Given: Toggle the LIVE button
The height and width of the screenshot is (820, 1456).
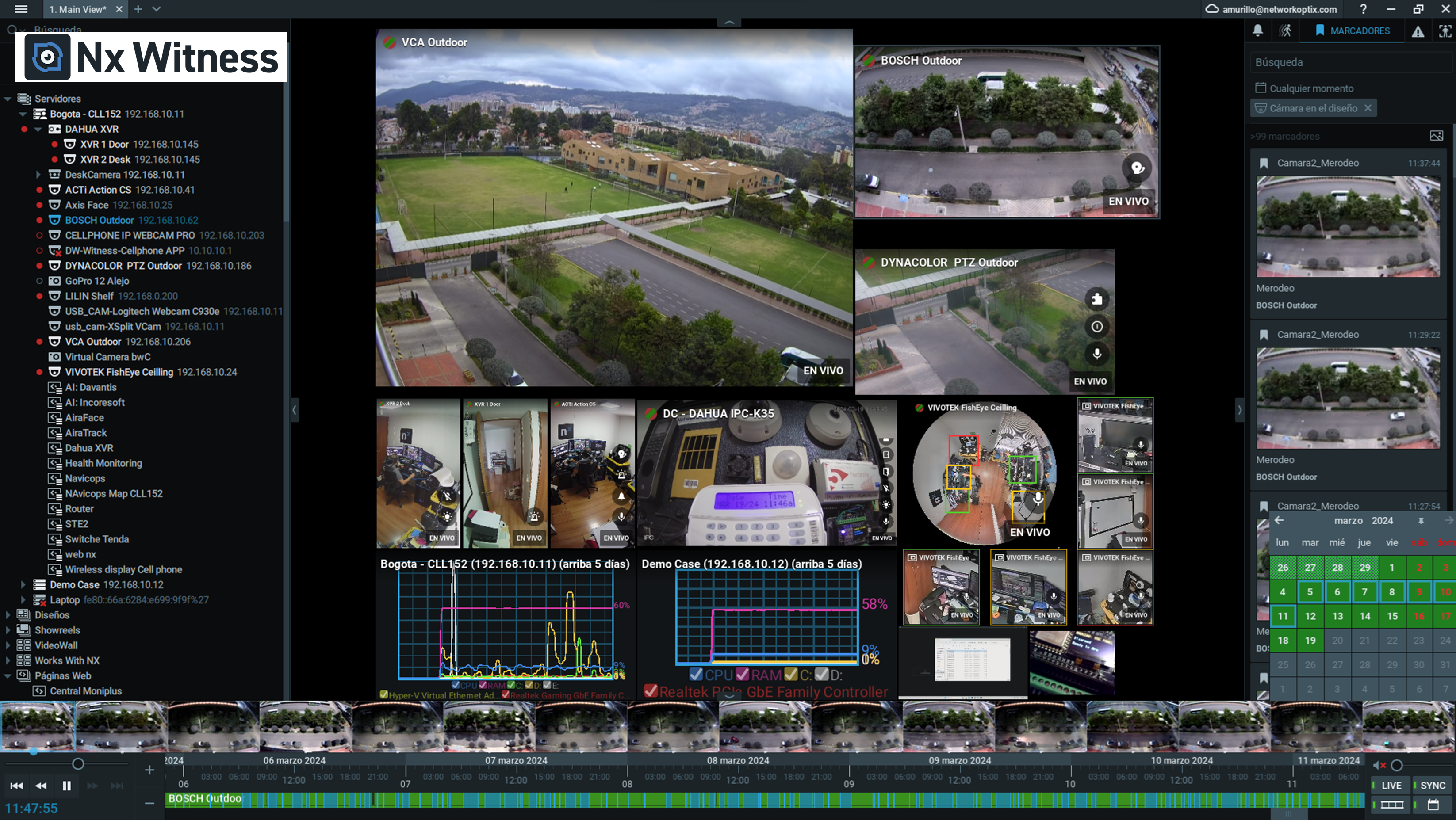Looking at the screenshot, I should [1391, 786].
